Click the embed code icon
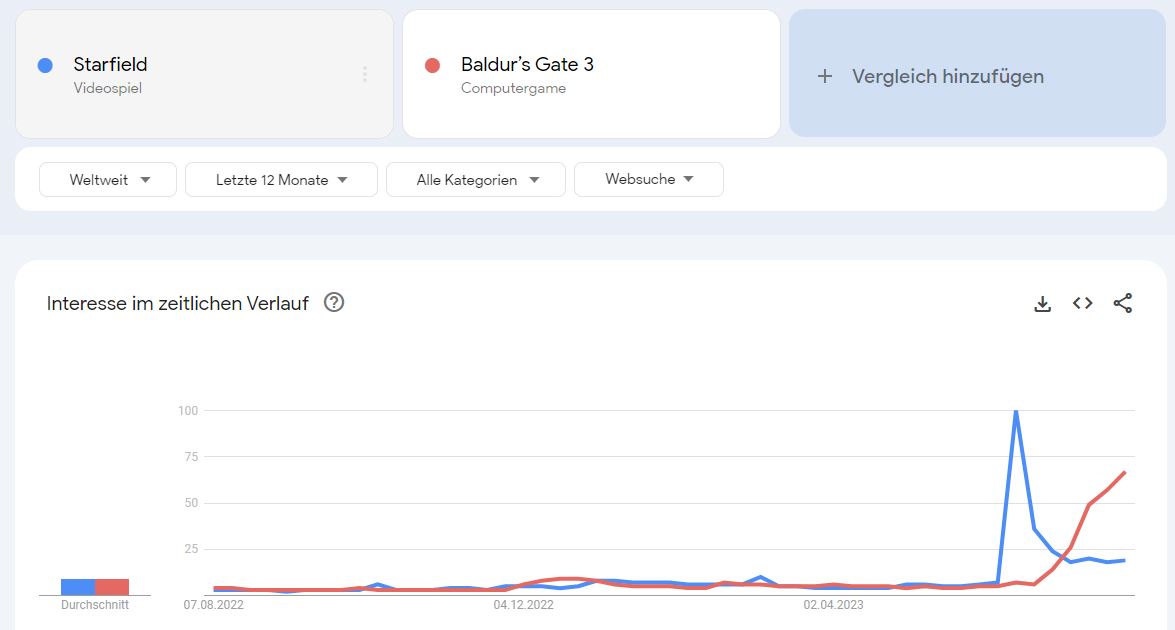 tap(1082, 303)
